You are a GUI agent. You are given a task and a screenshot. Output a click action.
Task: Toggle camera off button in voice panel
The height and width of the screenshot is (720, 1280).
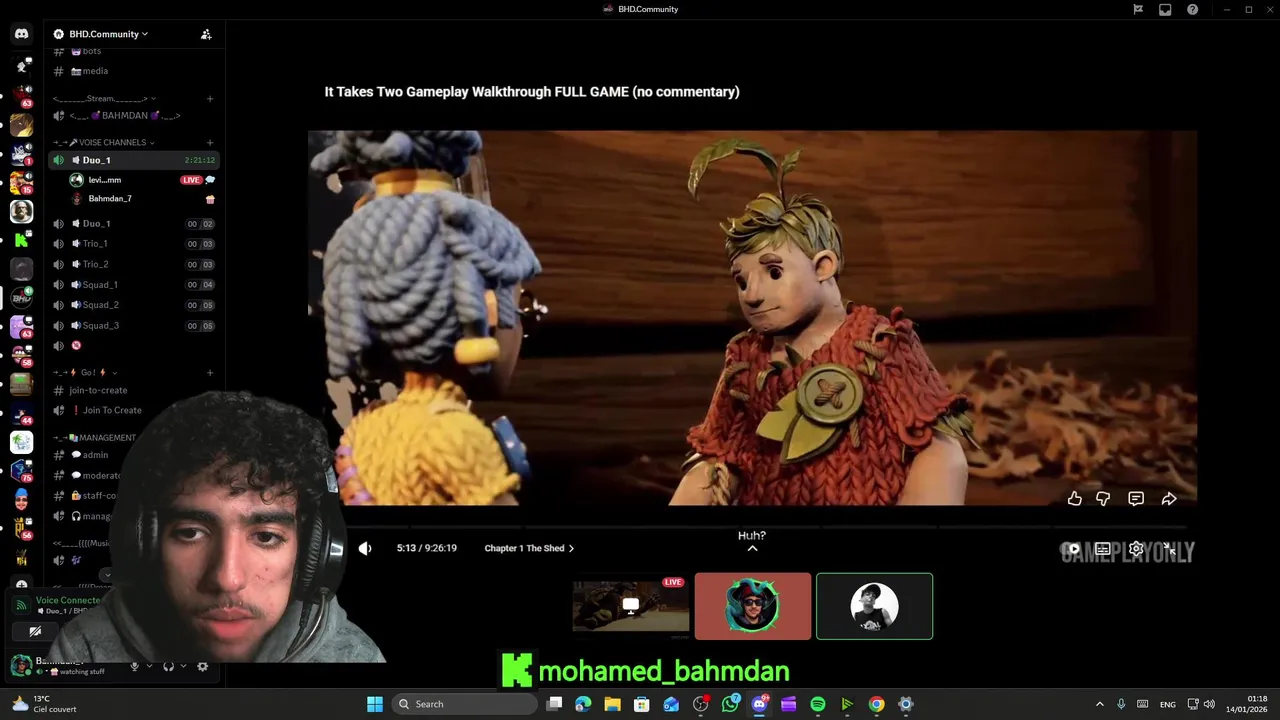click(x=35, y=631)
